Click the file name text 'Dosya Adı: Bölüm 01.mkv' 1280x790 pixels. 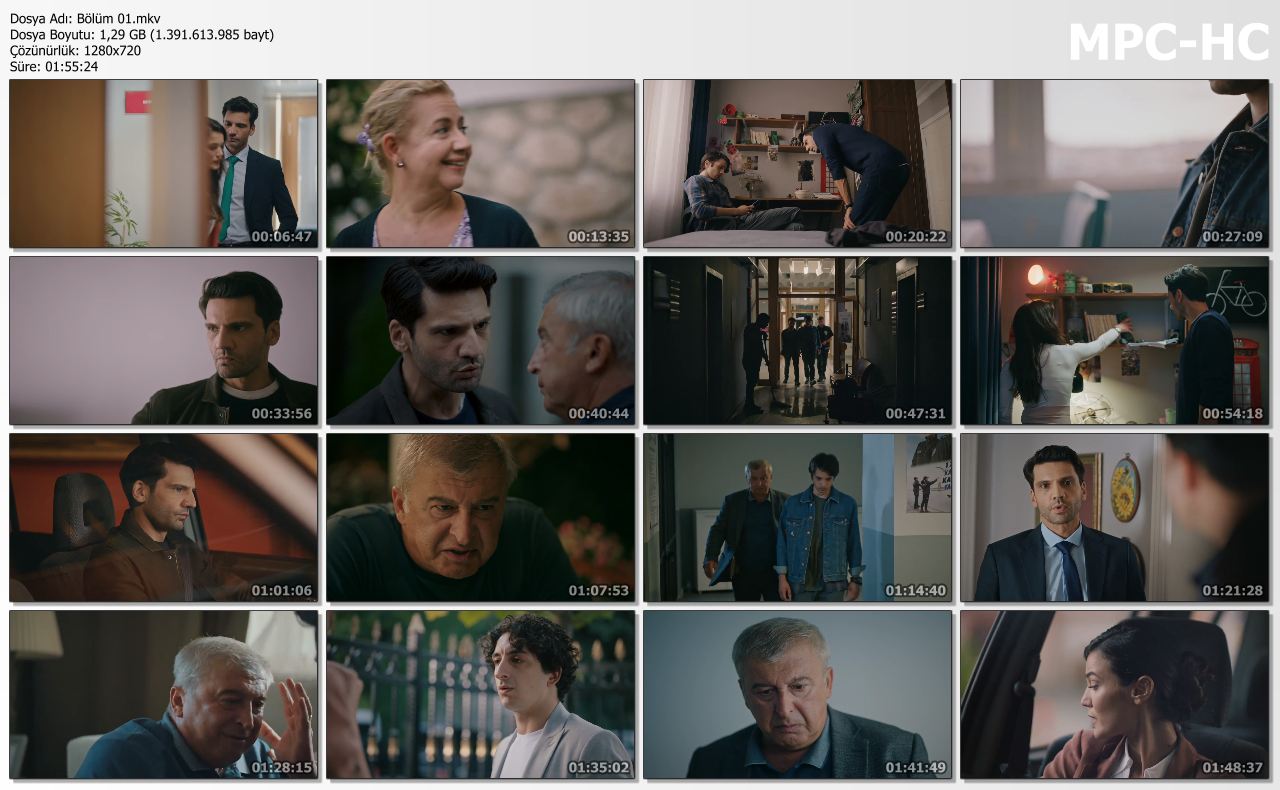84,19
